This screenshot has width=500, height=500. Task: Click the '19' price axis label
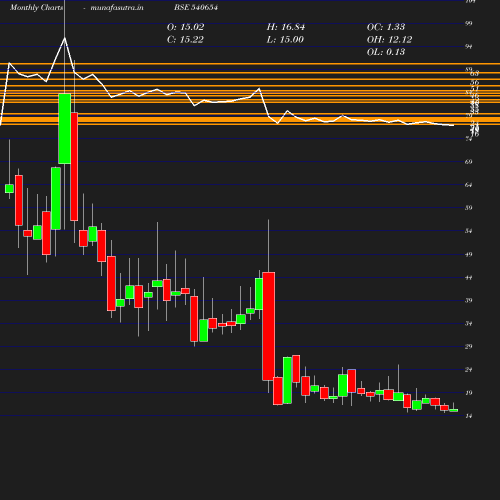[469, 393]
